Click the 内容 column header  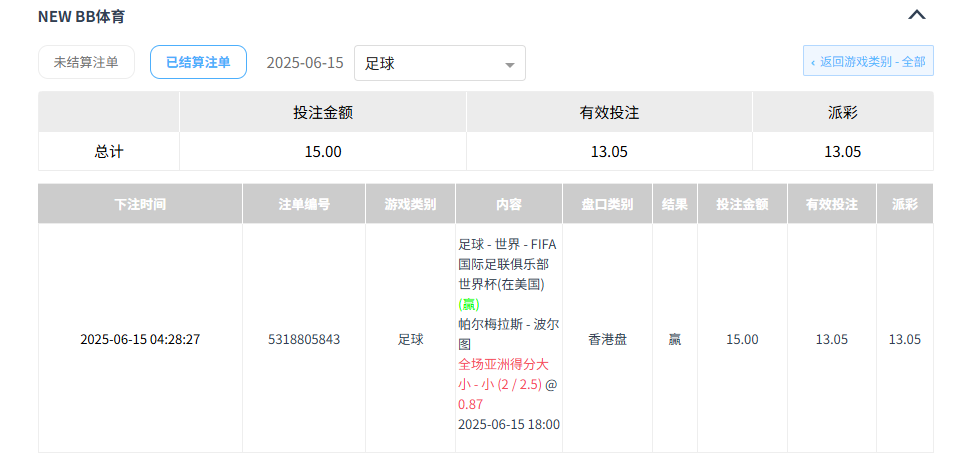point(509,204)
